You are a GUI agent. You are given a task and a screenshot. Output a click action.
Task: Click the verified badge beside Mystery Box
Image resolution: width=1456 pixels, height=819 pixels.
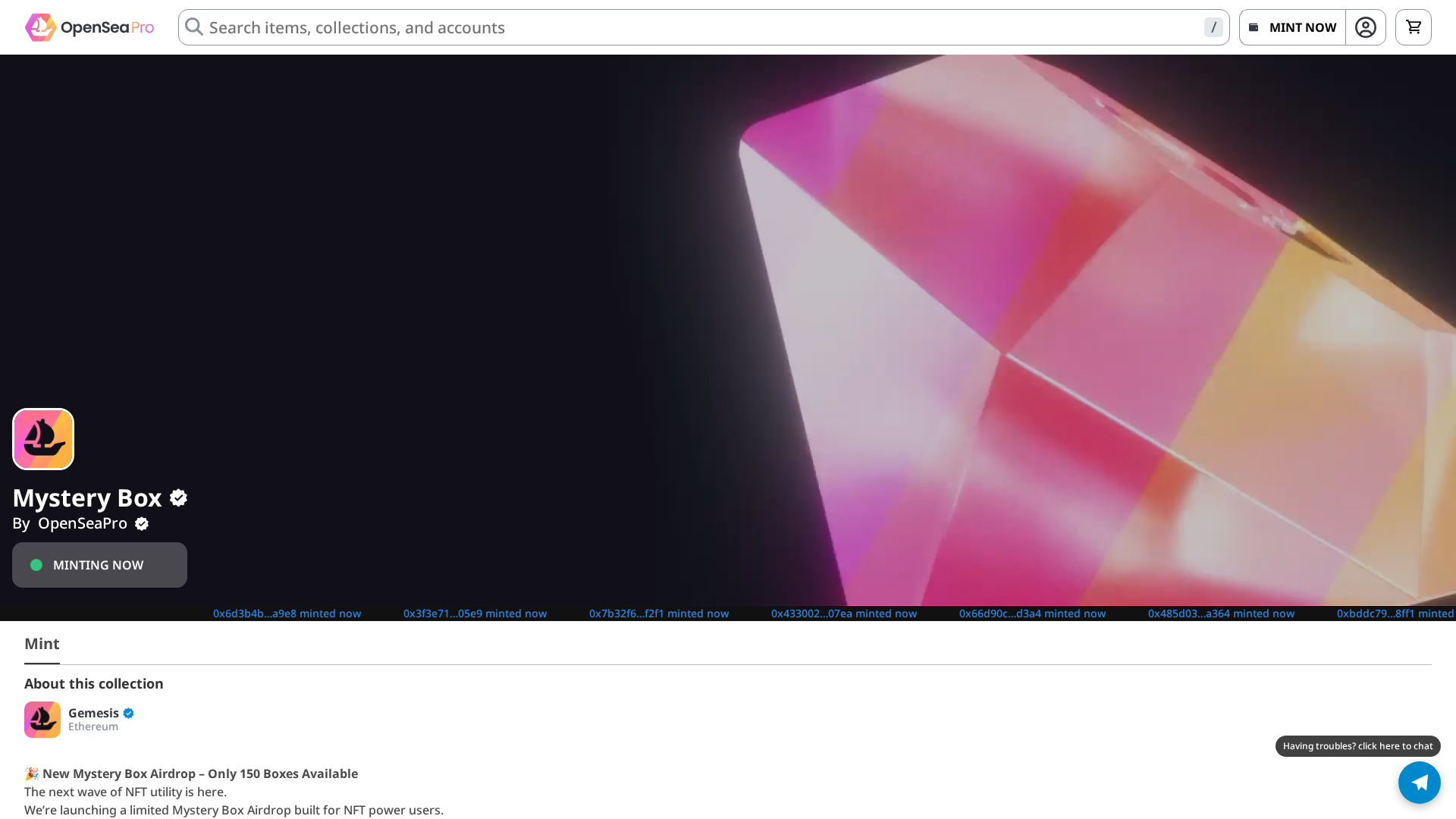[178, 497]
